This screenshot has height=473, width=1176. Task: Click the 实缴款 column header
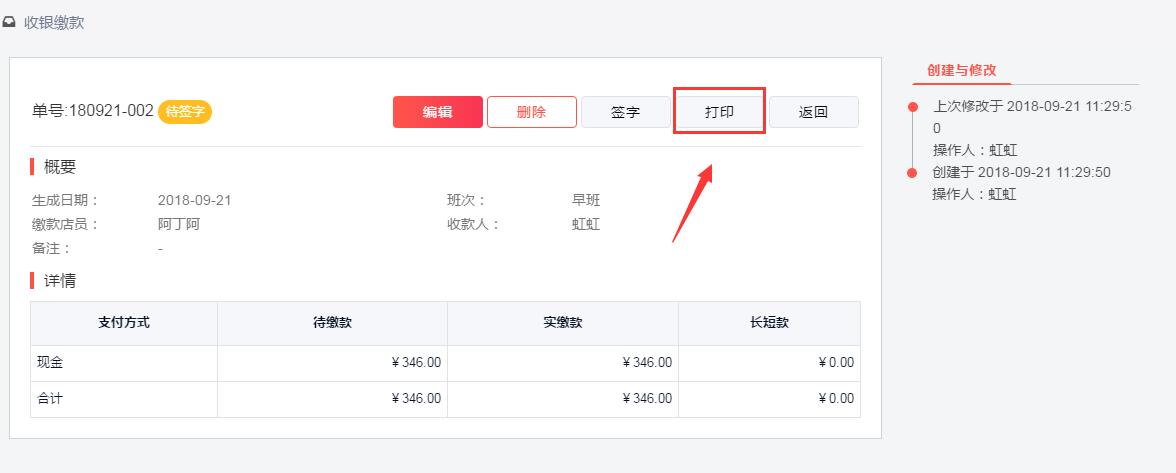(562, 323)
